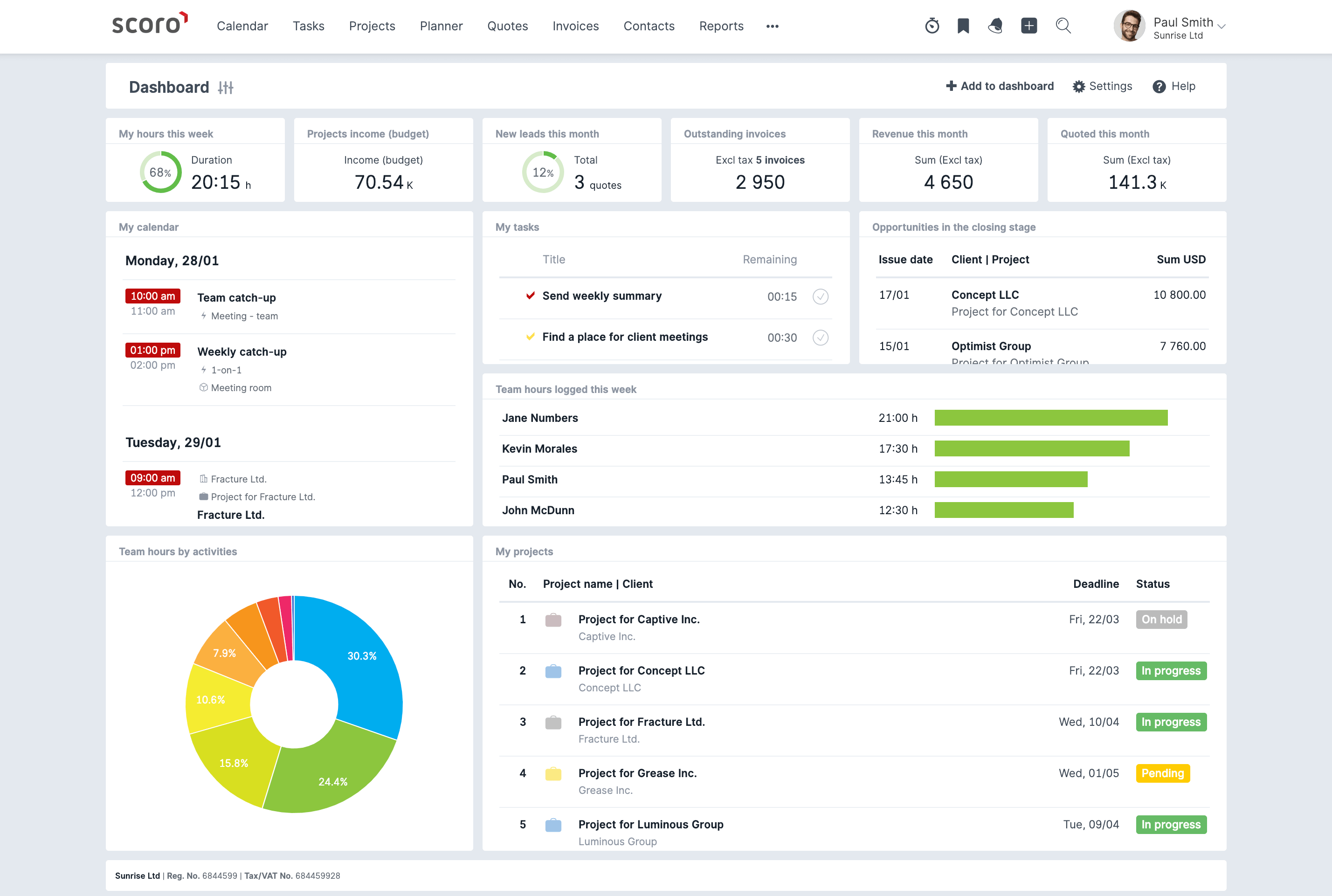Click the 68% hours progress ring

(160, 172)
